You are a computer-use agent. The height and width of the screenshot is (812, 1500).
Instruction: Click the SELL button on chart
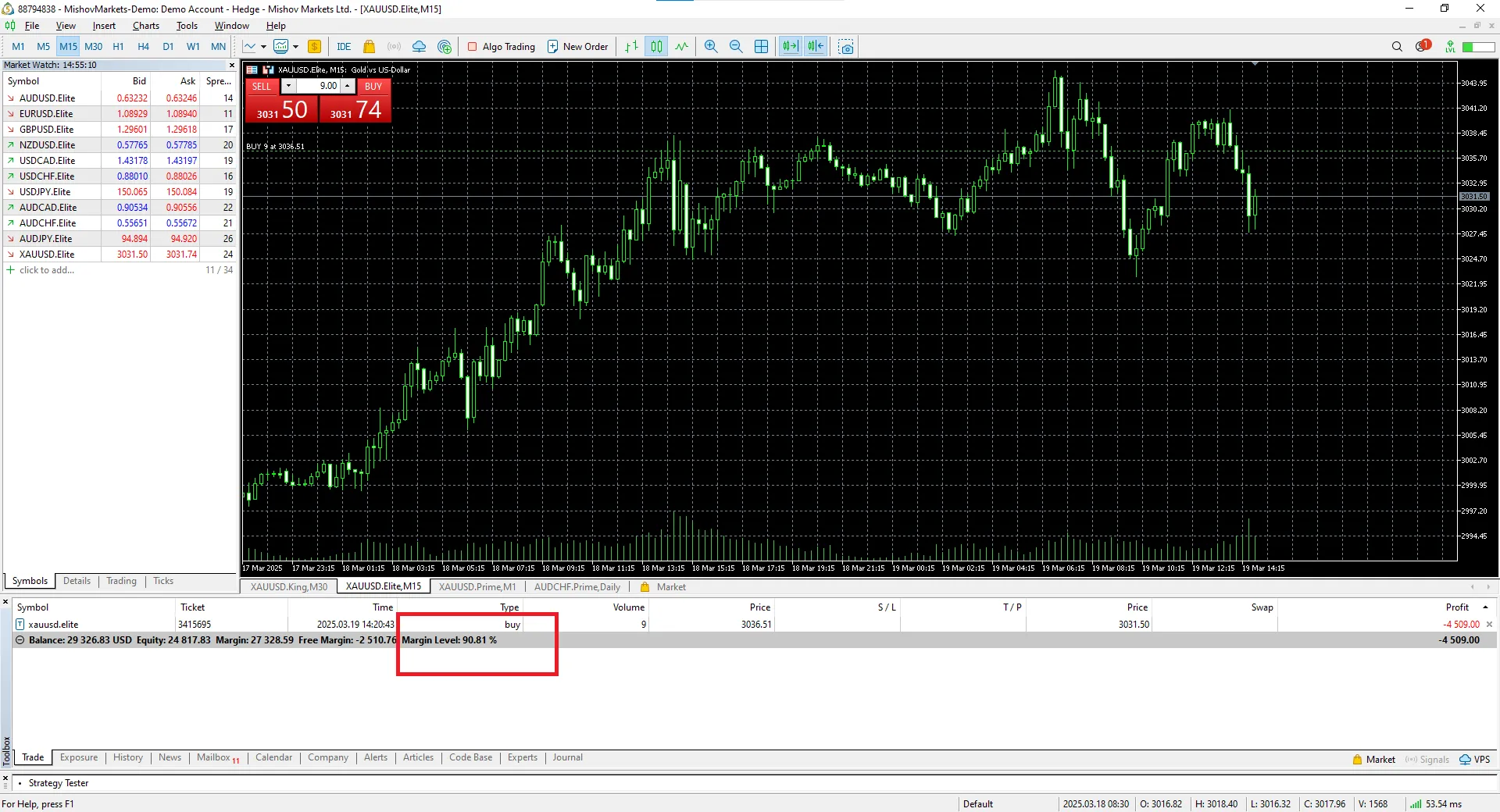[x=262, y=87]
